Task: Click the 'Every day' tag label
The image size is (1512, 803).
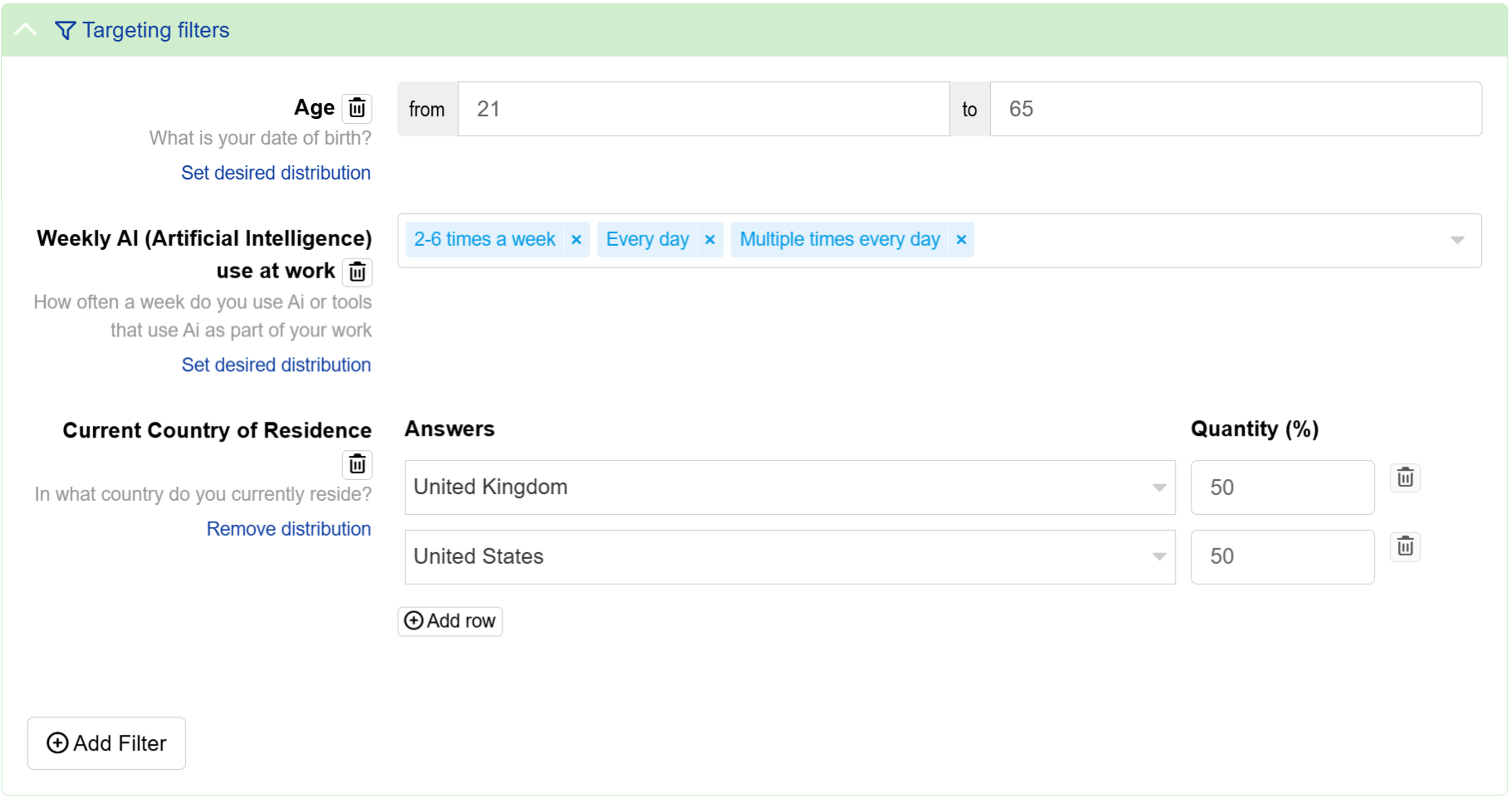Action: (x=647, y=240)
